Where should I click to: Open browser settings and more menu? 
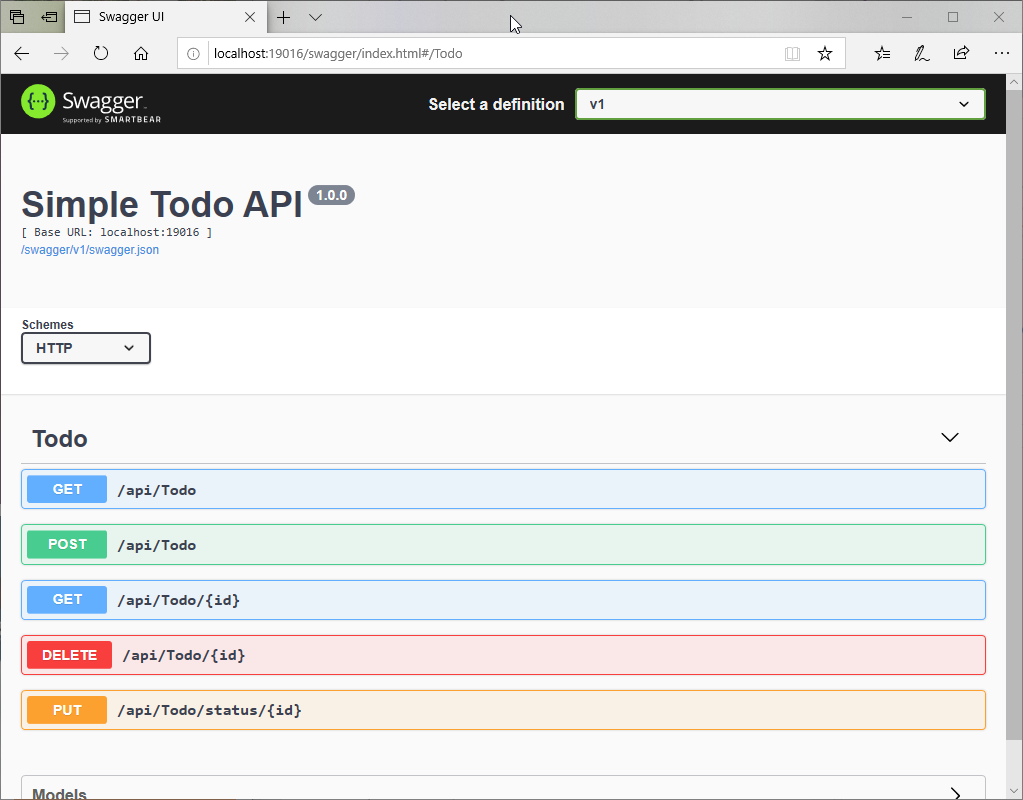1001,54
